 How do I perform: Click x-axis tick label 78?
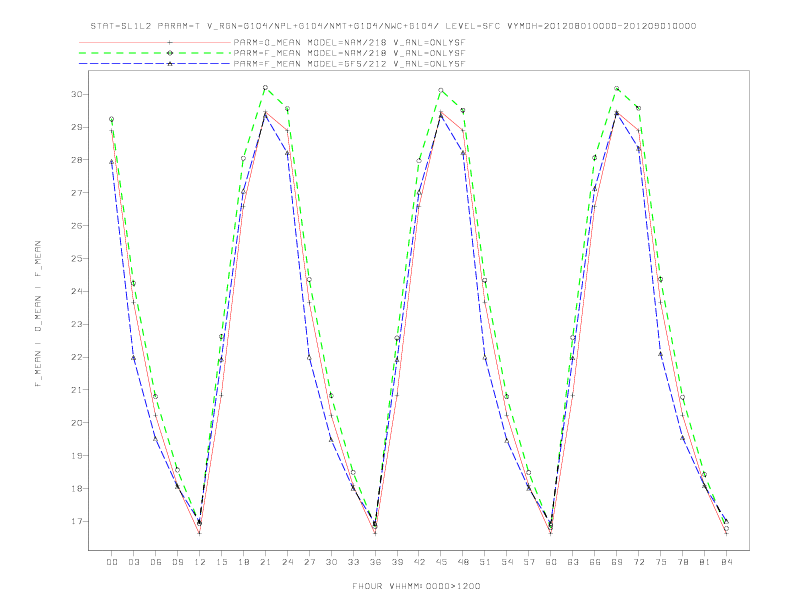tap(683, 562)
